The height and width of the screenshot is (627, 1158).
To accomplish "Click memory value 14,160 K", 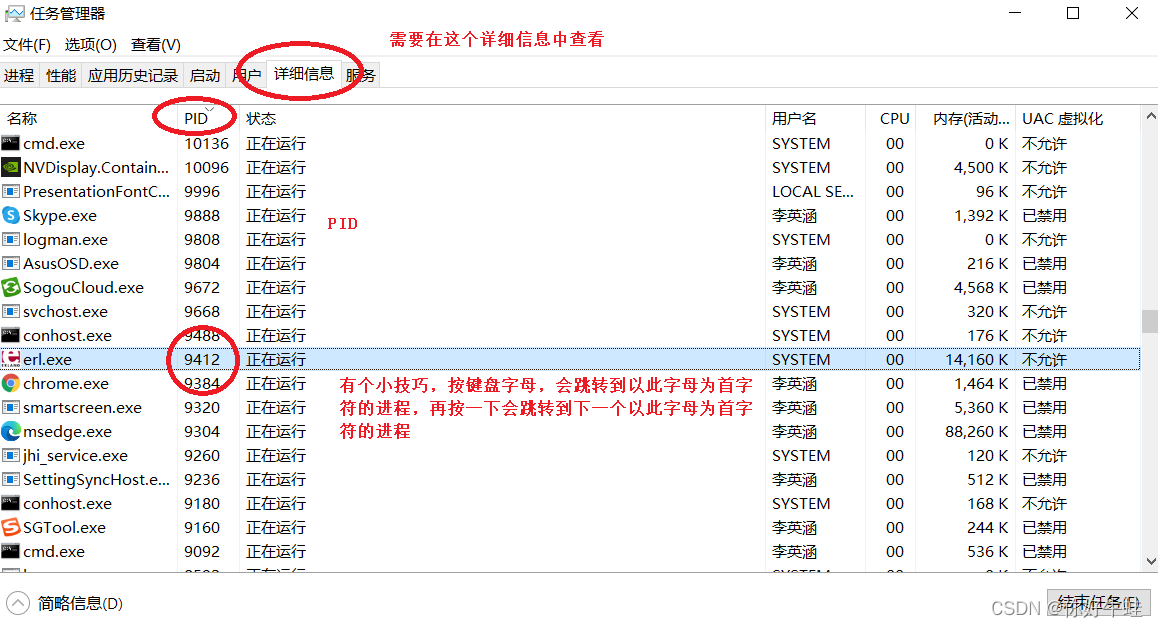I will tap(976, 360).
